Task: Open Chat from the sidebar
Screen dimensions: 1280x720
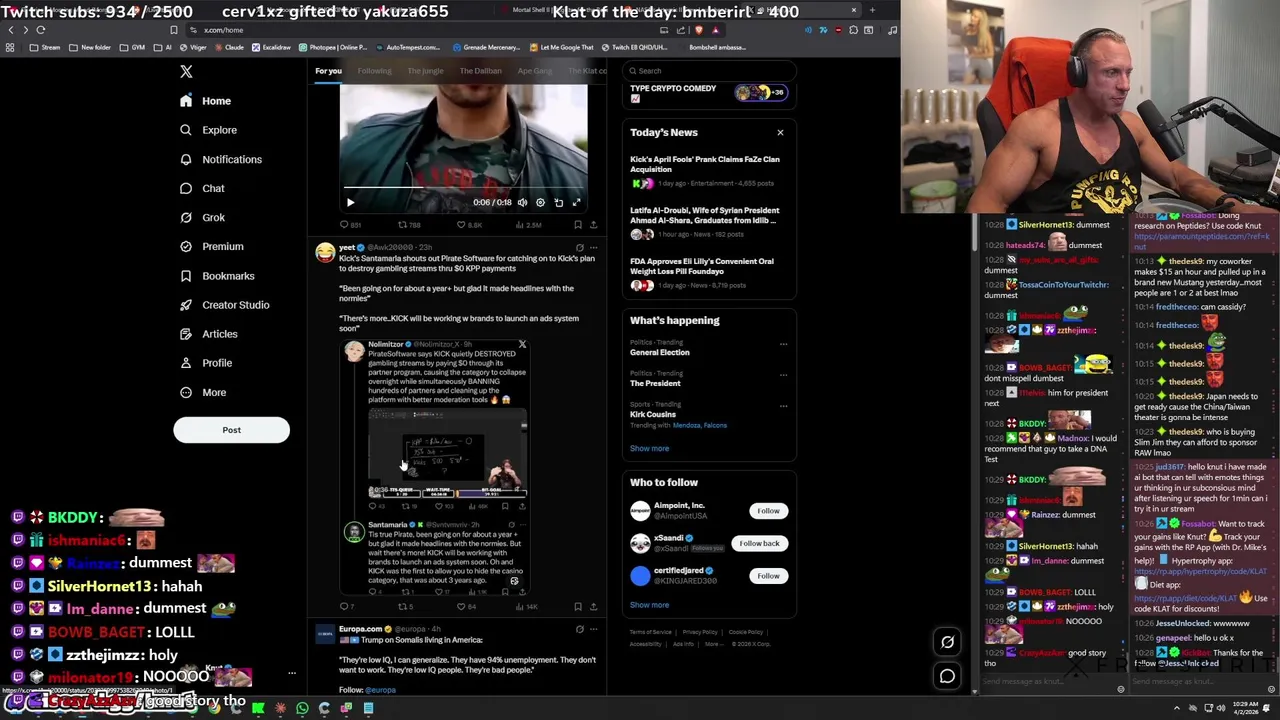Action: [x=201, y=188]
